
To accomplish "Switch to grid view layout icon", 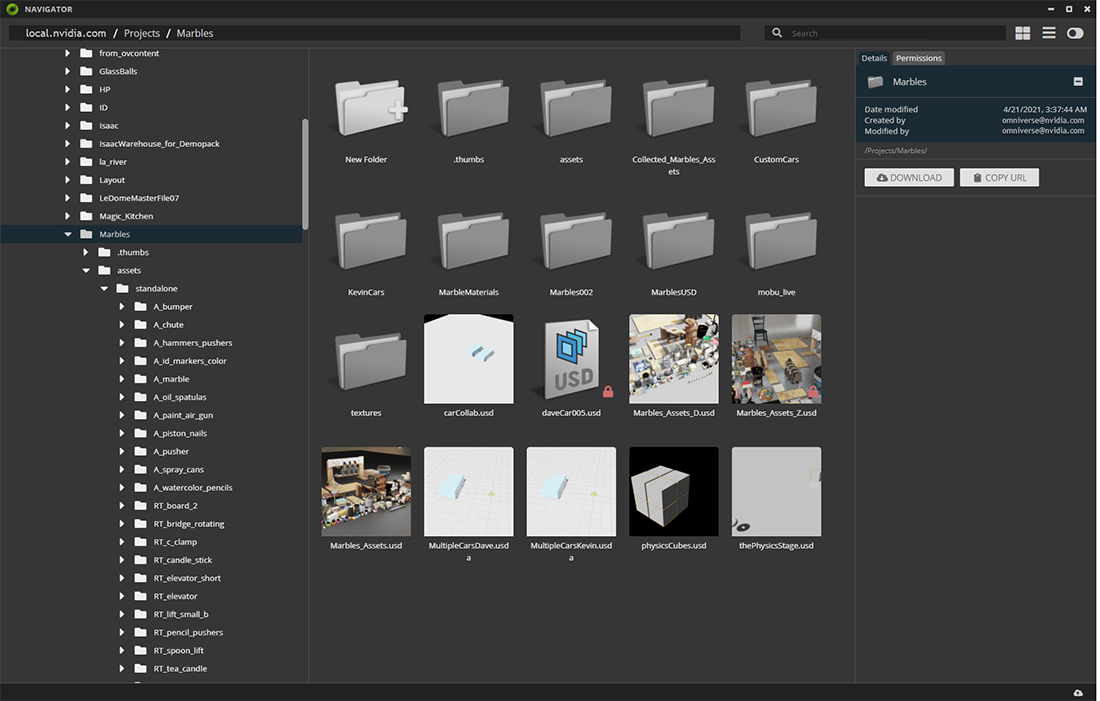I will [1023, 33].
